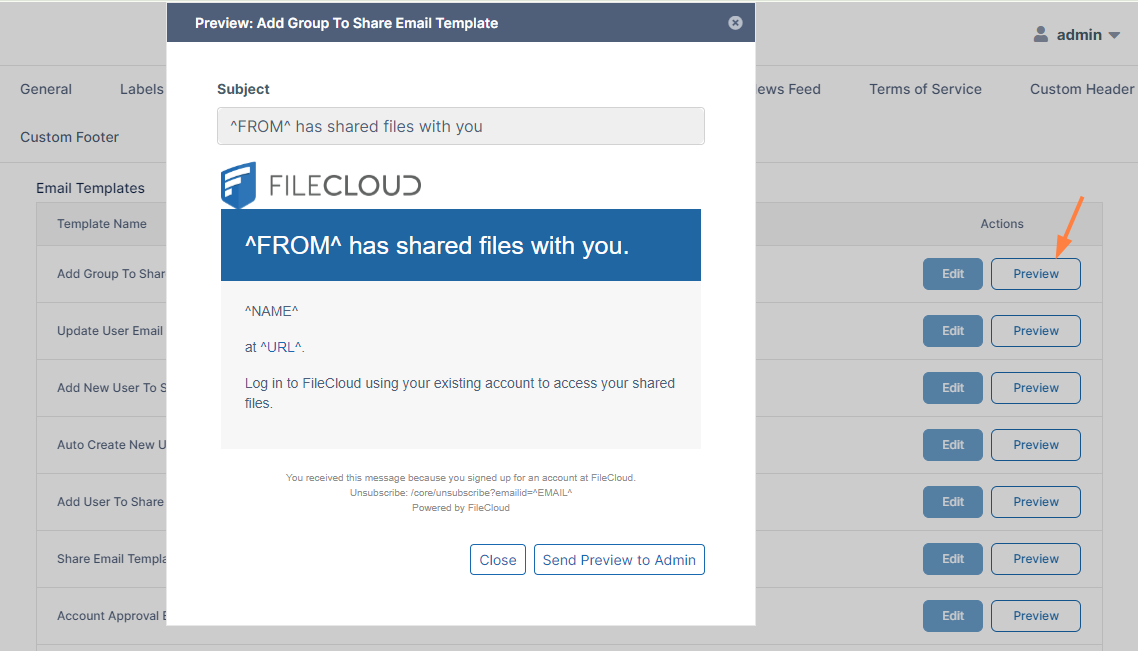Screen dimensions: 1138x651
Task: Open the Terms of Service tab
Action: [x=925, y=89]
